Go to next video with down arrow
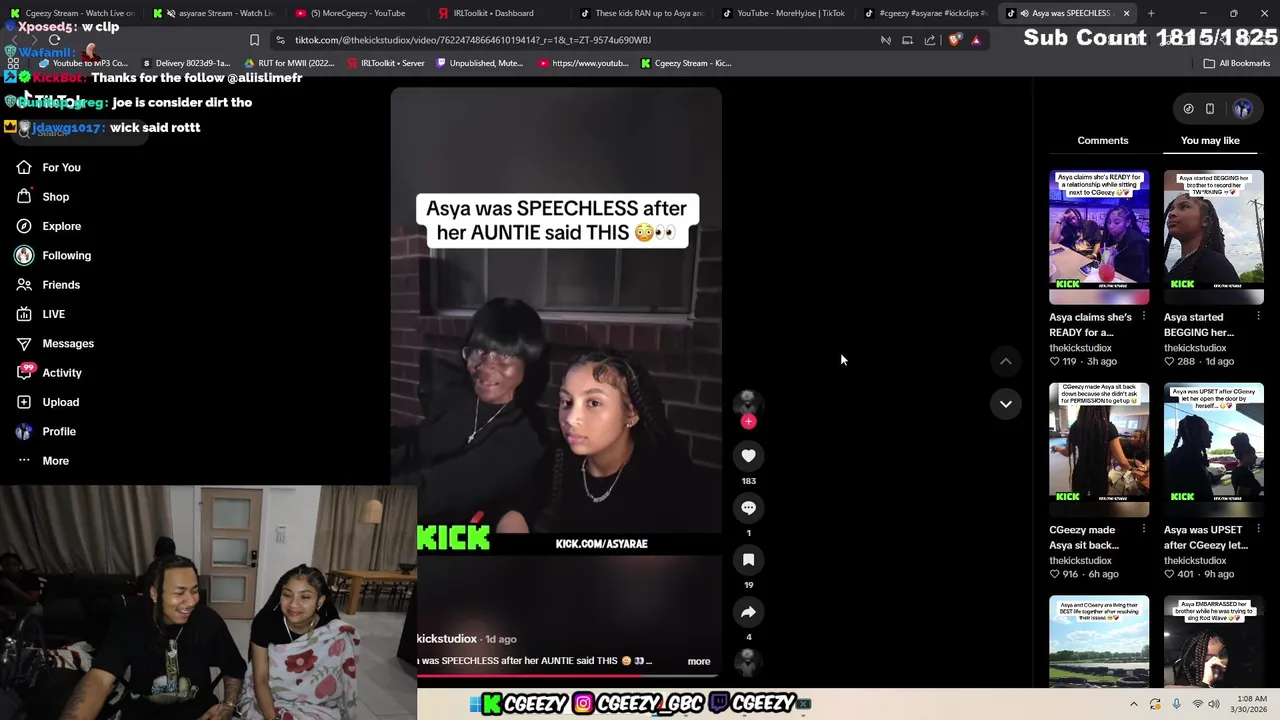 (x=1006, y=404)
